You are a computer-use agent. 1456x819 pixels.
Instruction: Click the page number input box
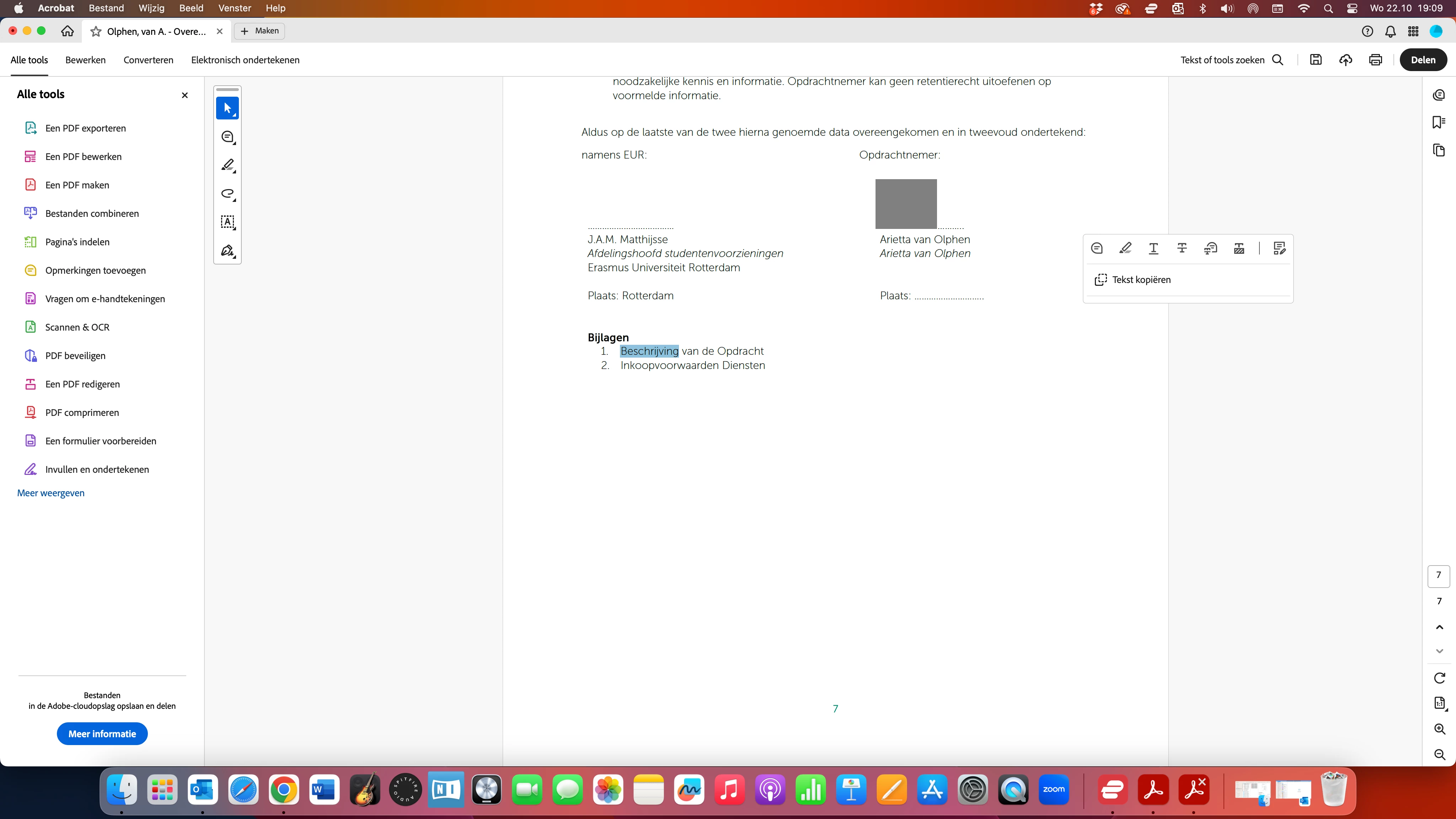1439,576
